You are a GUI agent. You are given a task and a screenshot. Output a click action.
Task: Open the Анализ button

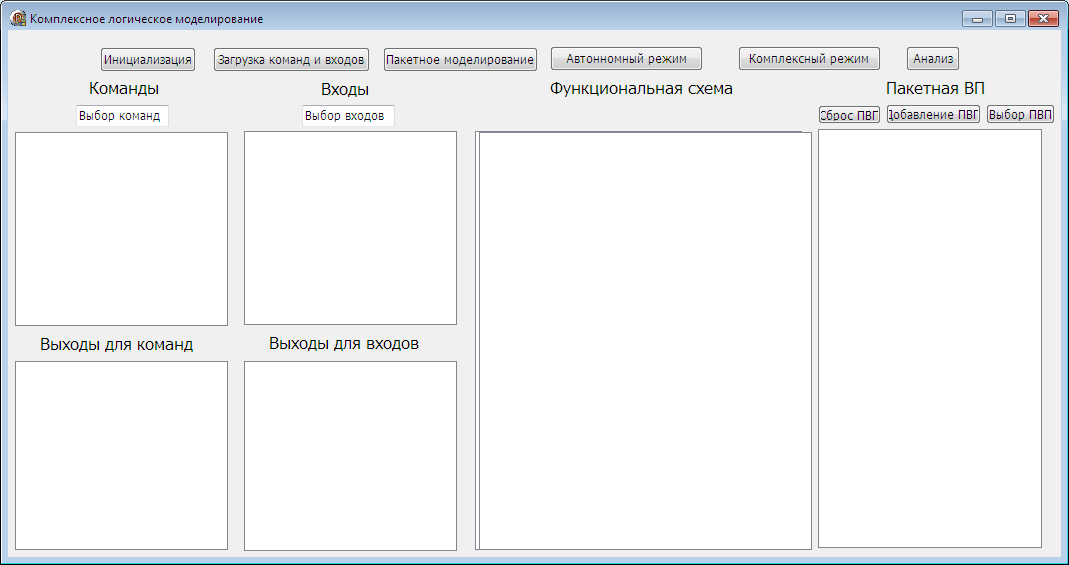(x=933, y=59)
